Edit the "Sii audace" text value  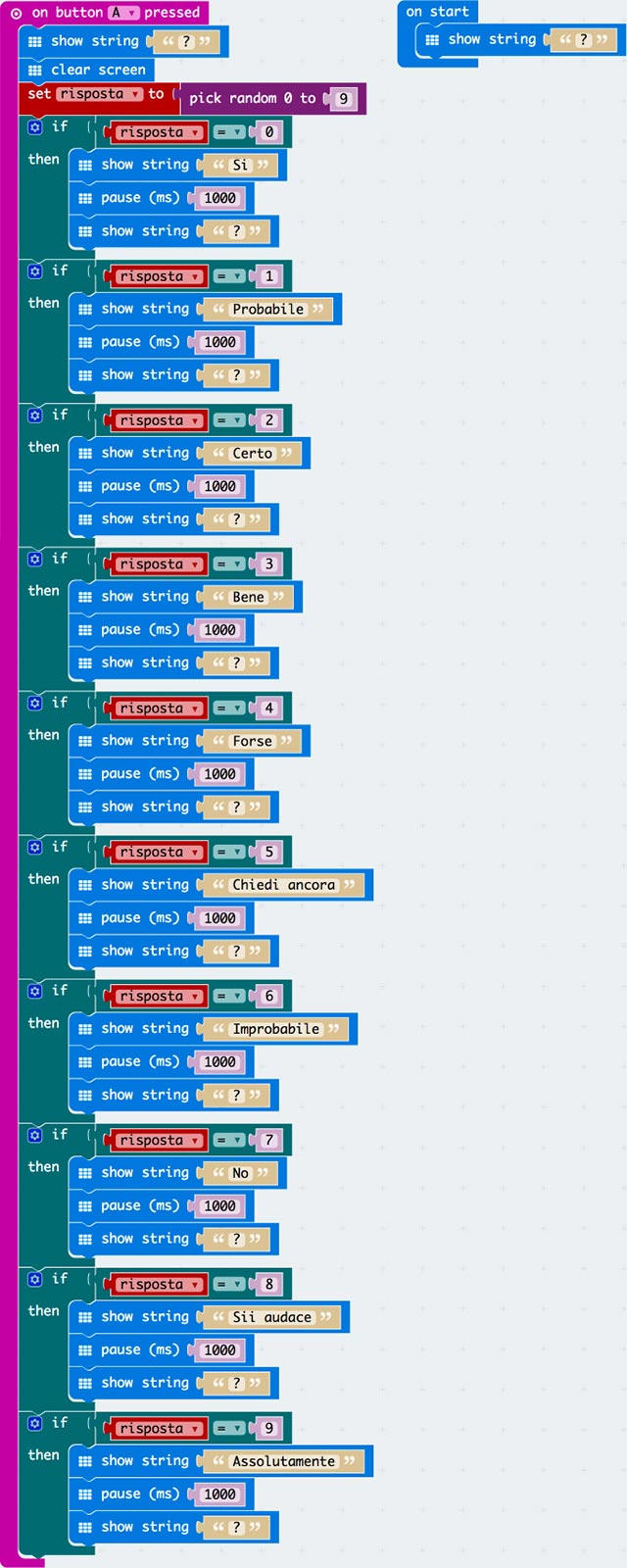tap(271, 1317)
